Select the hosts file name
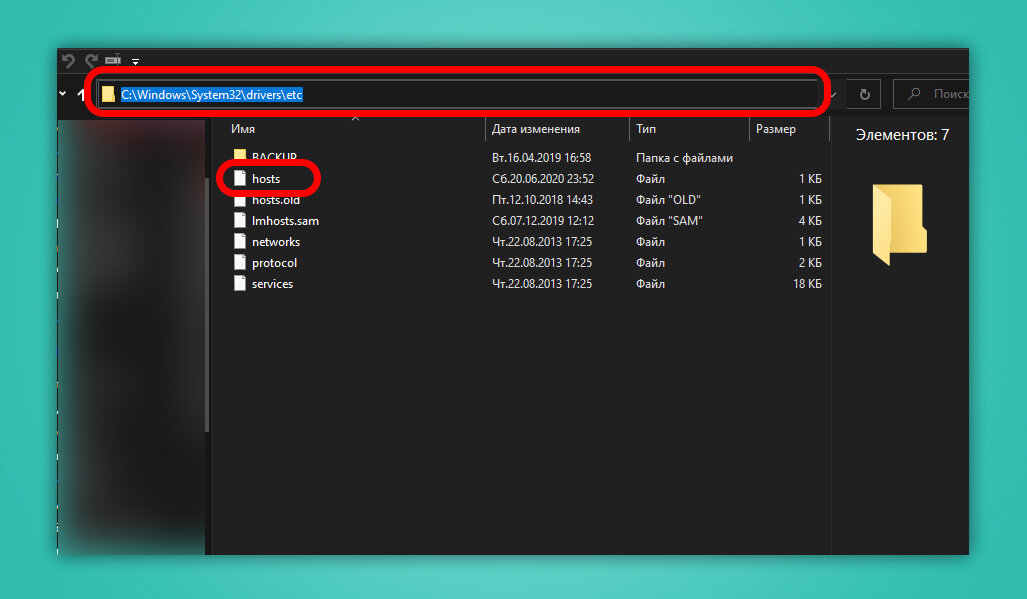 [266, 179]
